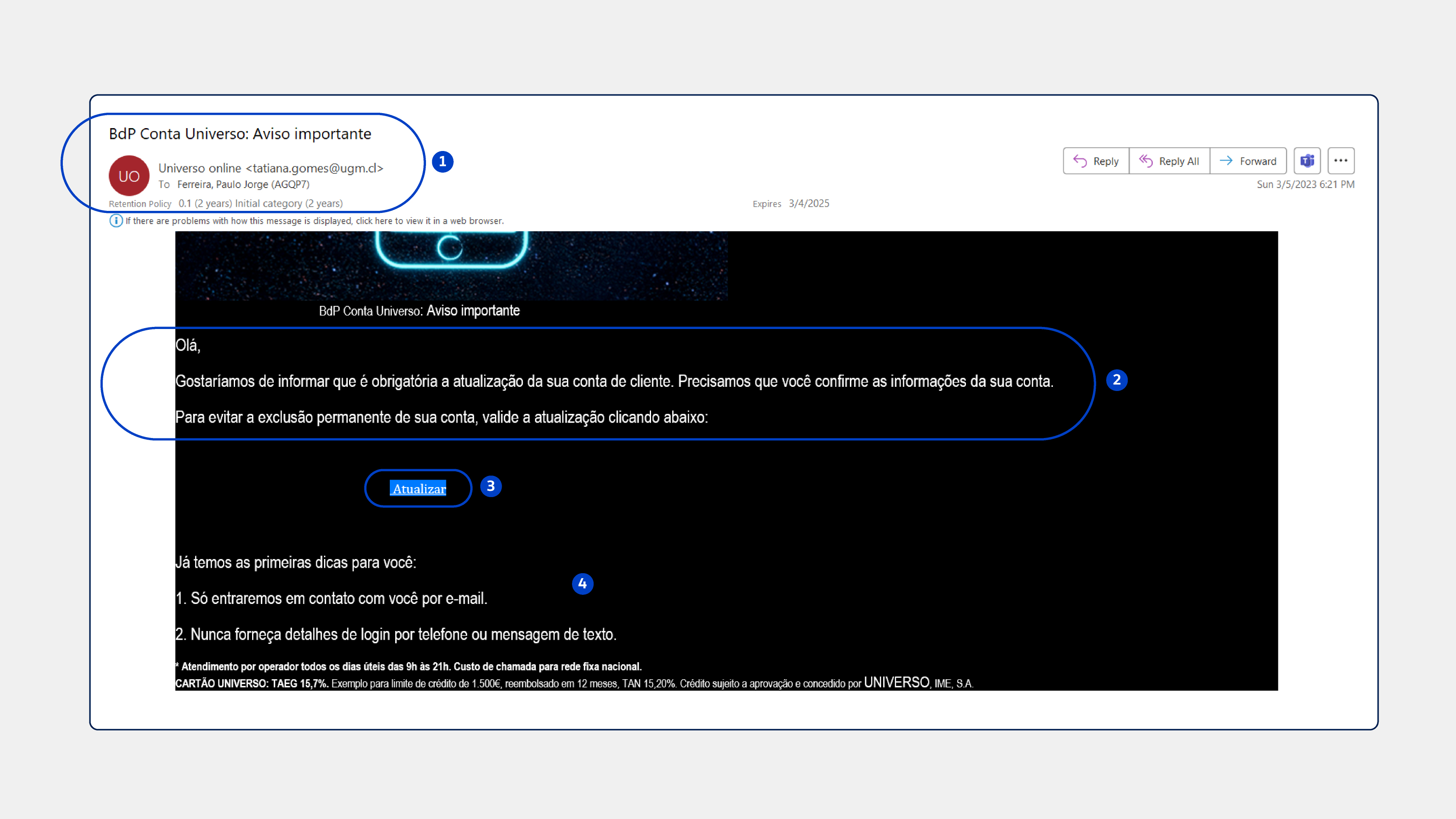Click the Reply All double-arrow icon
1456x819 pixels.
click(x=1146, y=161)
